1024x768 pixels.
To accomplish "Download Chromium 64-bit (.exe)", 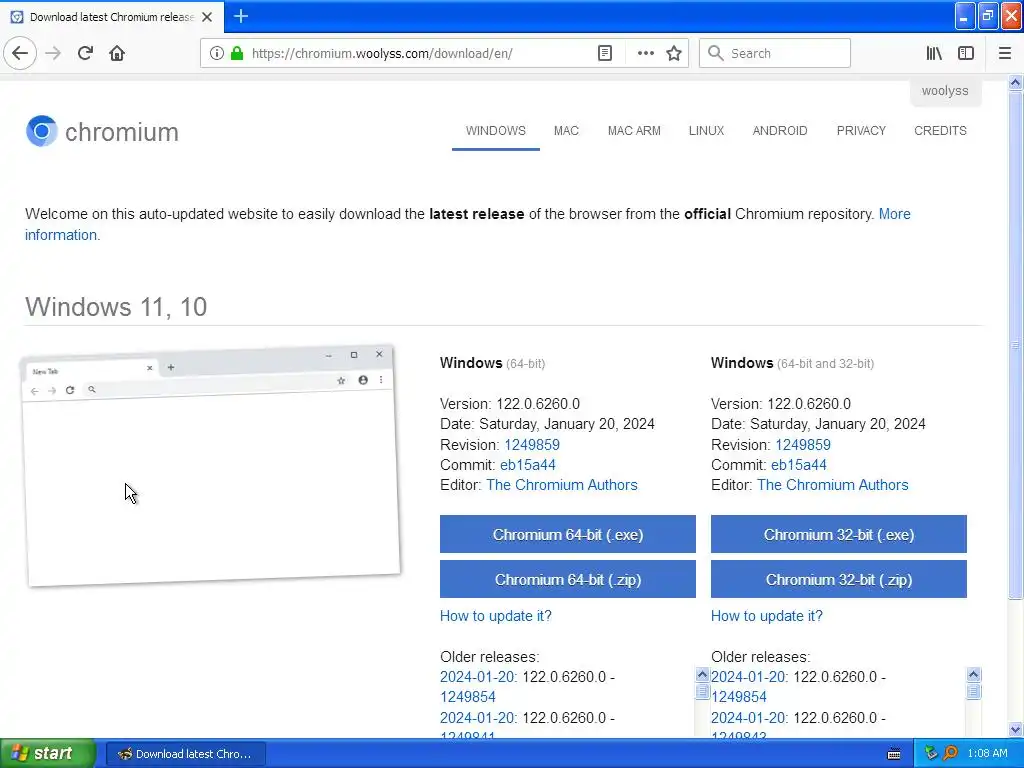I will [568, 534].
